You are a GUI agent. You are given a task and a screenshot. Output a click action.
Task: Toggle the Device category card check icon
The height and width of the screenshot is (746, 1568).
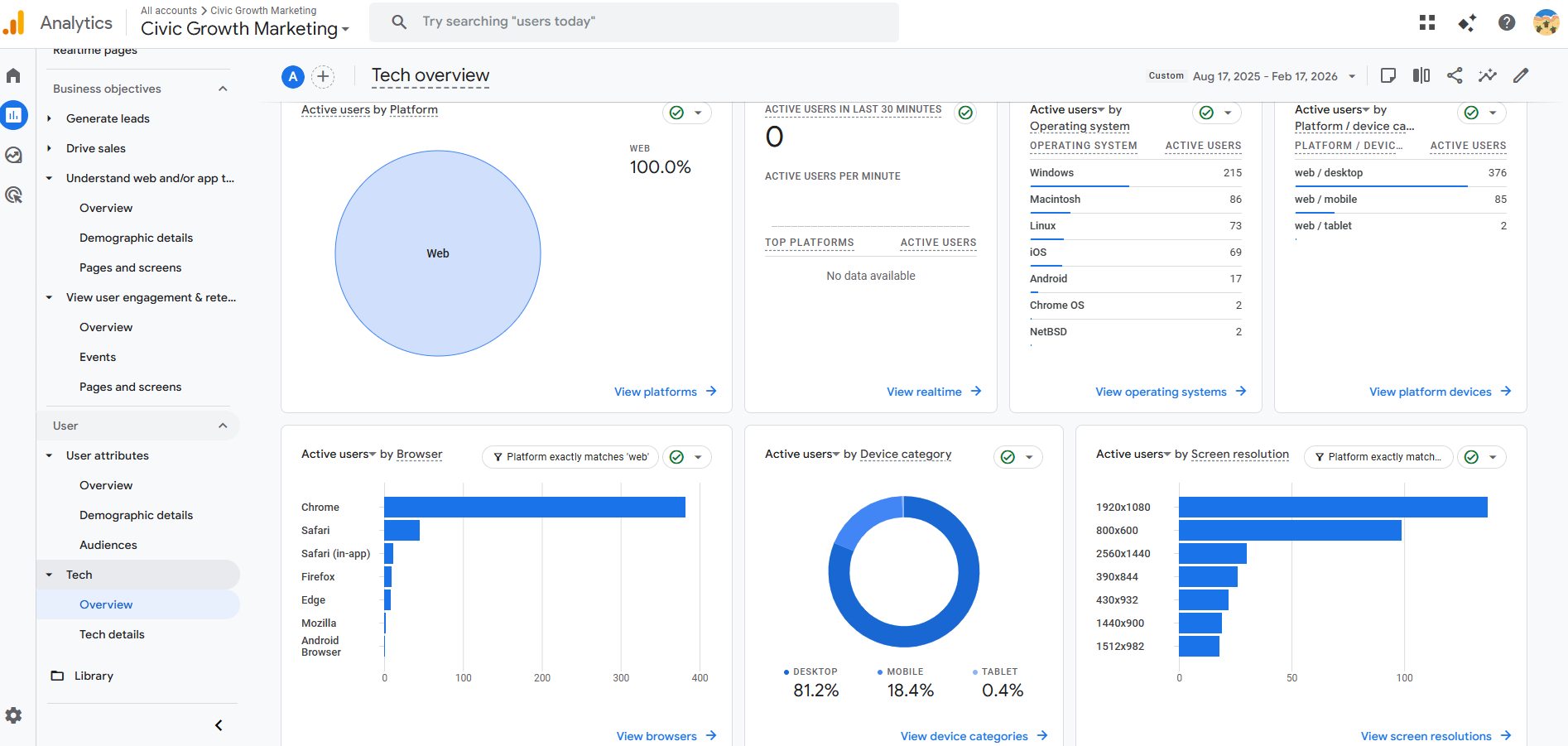[1008, 457]
